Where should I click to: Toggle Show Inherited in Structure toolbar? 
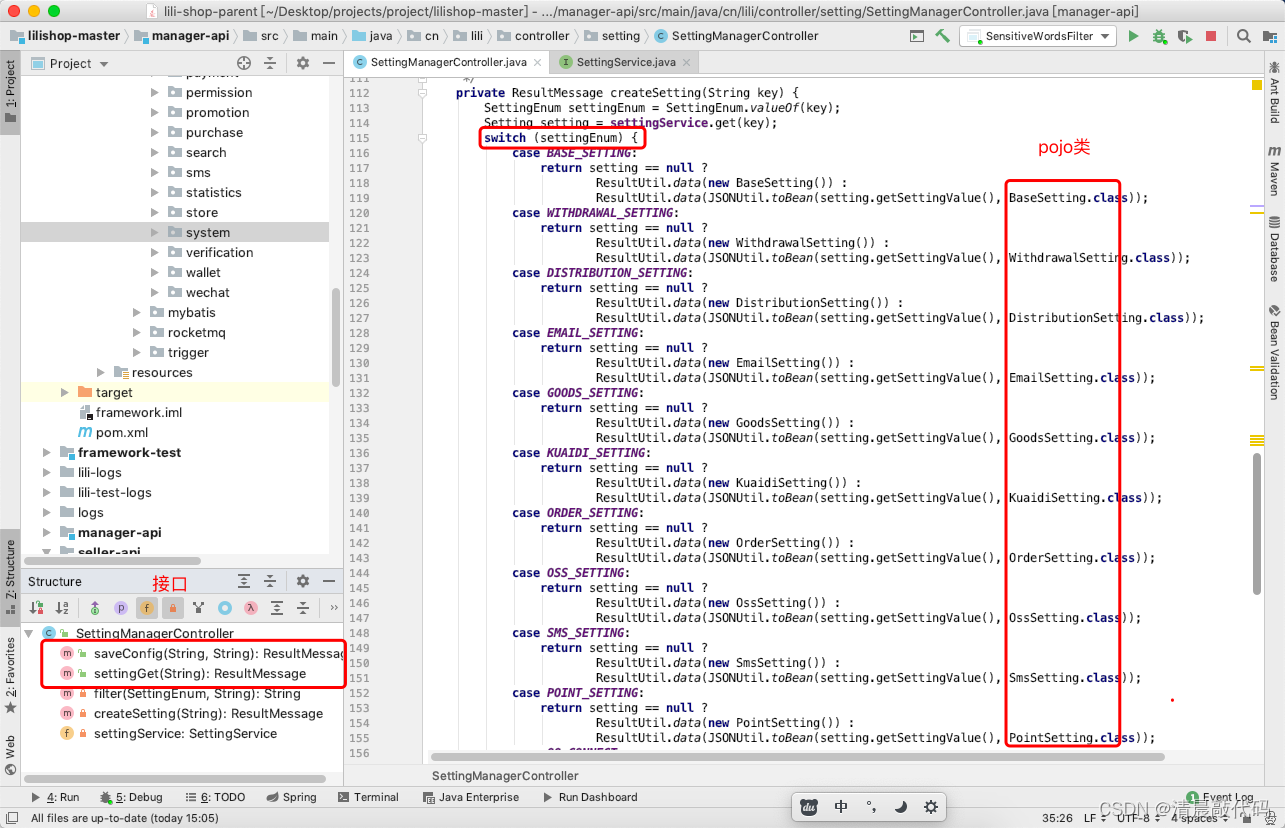[x=95, y=607]
